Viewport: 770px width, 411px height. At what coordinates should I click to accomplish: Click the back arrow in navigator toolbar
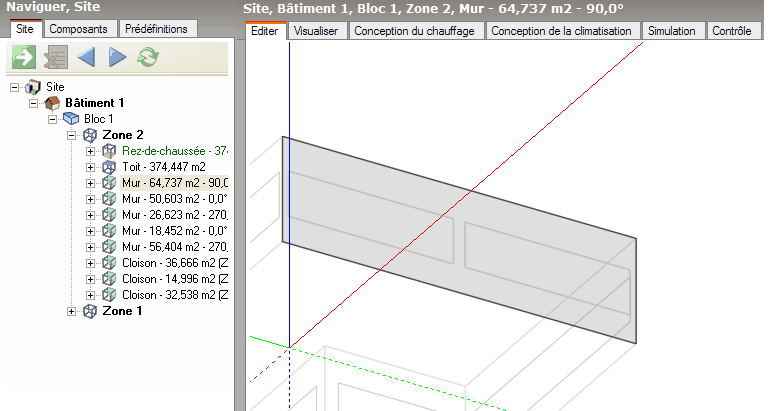[85, 58]
